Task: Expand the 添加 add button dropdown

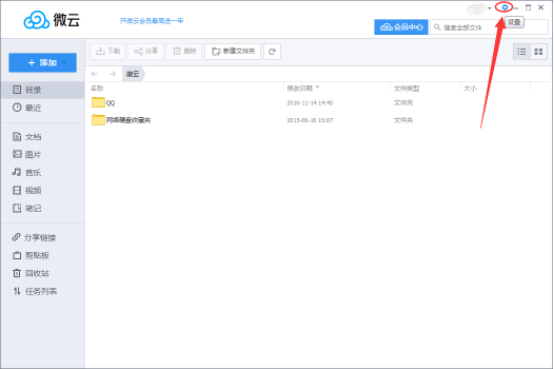Action: point(64,63)
